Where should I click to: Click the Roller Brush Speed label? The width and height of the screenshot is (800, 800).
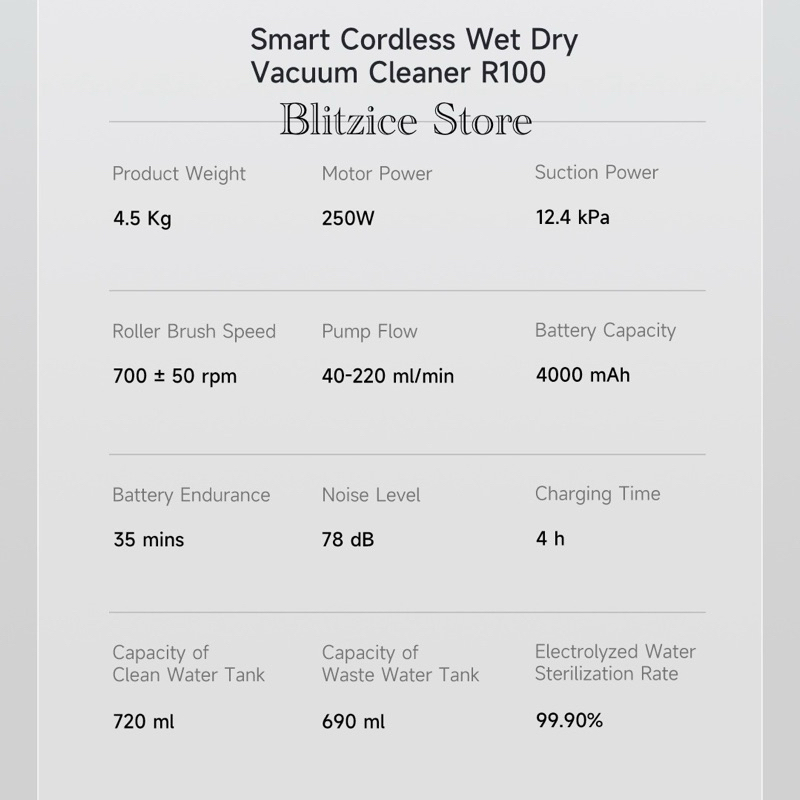click(x=194, y=332)
